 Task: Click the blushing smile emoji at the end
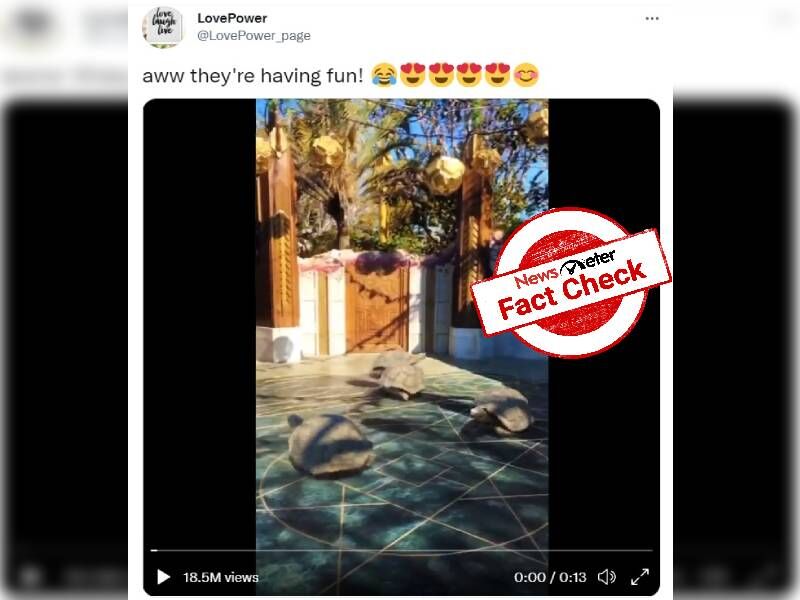[x=526, y=75]
